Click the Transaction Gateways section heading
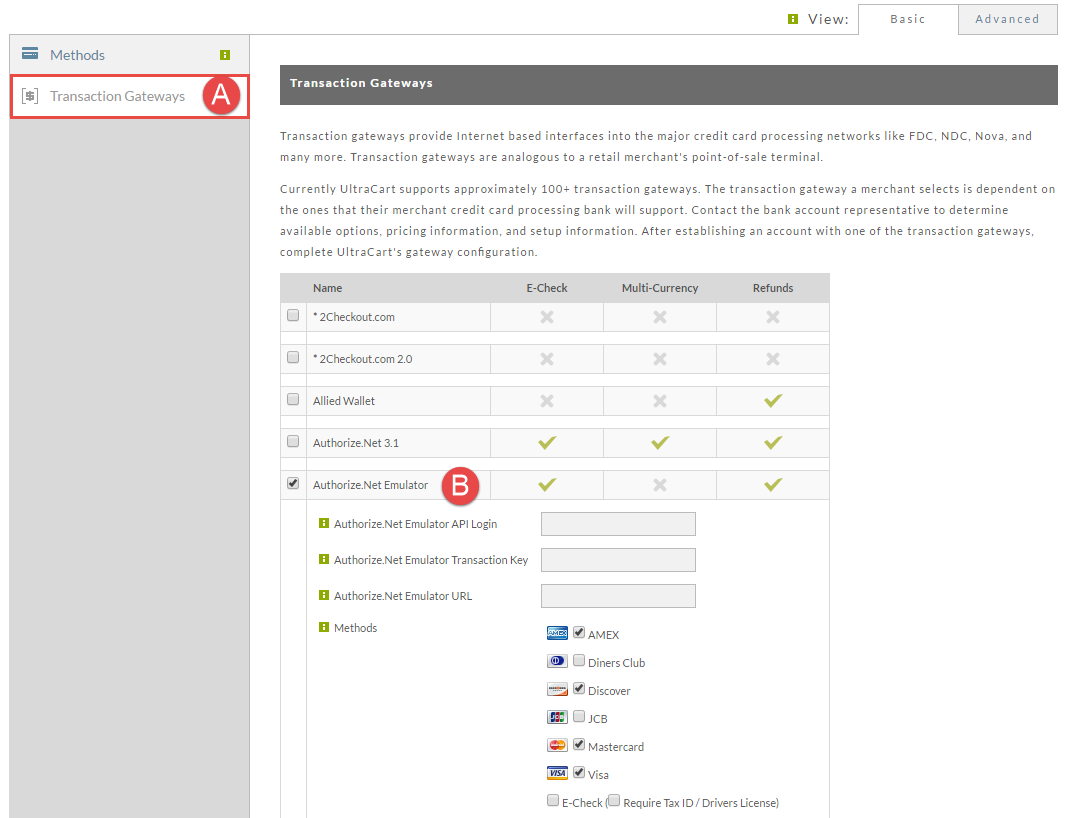 361,83
